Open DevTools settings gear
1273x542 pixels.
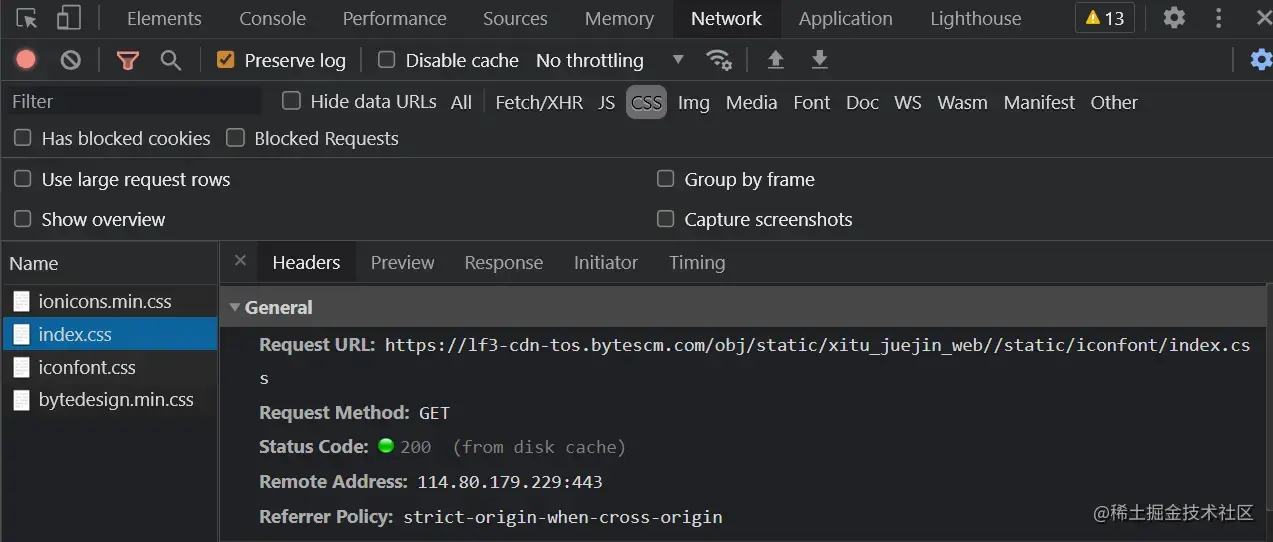pos(1174,18)
